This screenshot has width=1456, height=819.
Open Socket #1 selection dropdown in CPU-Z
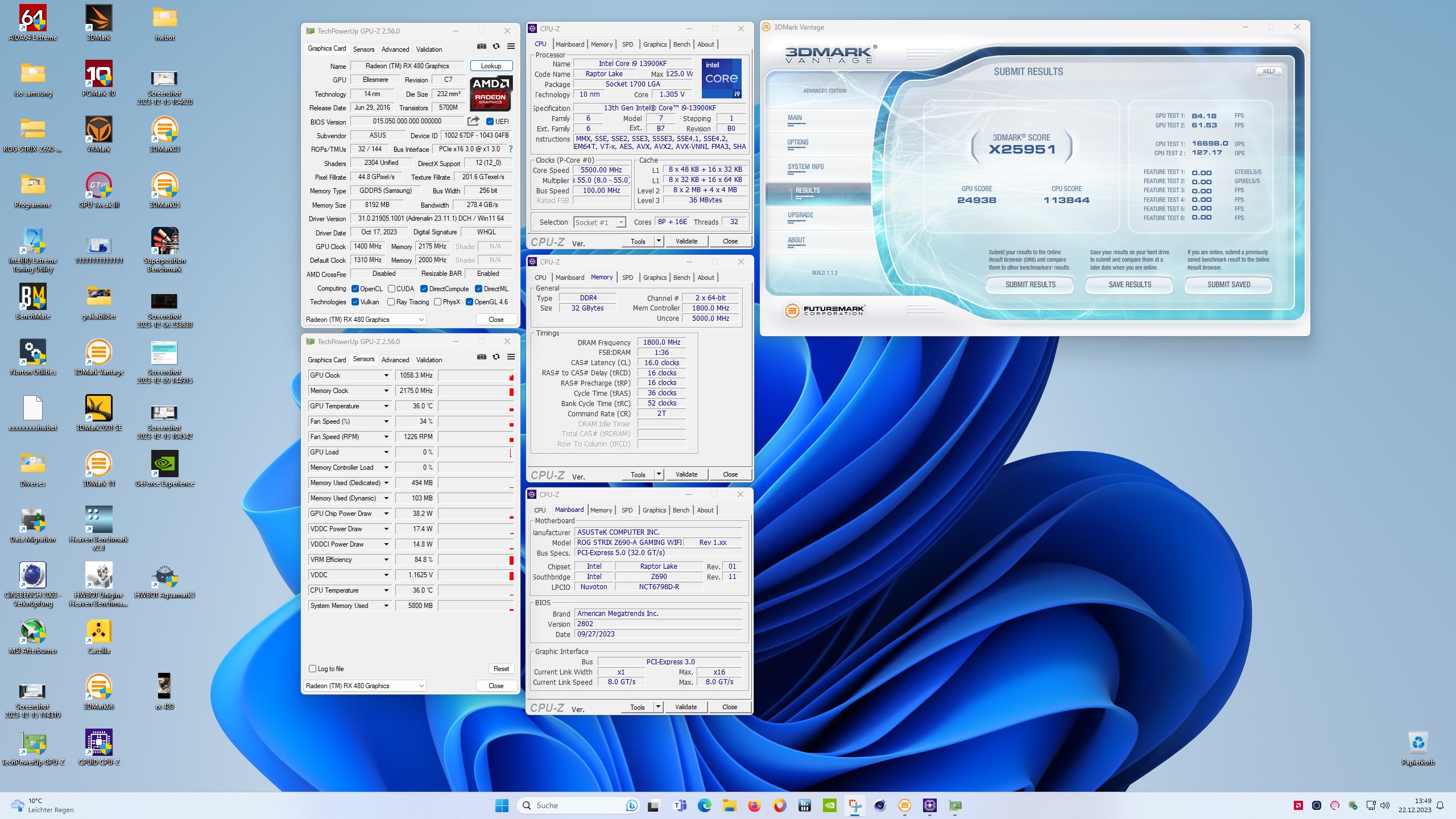click(599, 222)
